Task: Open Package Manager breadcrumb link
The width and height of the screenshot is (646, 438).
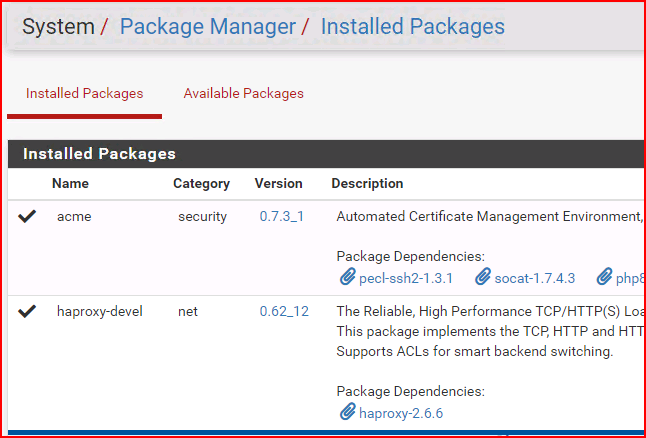Action: pos(208,27)
